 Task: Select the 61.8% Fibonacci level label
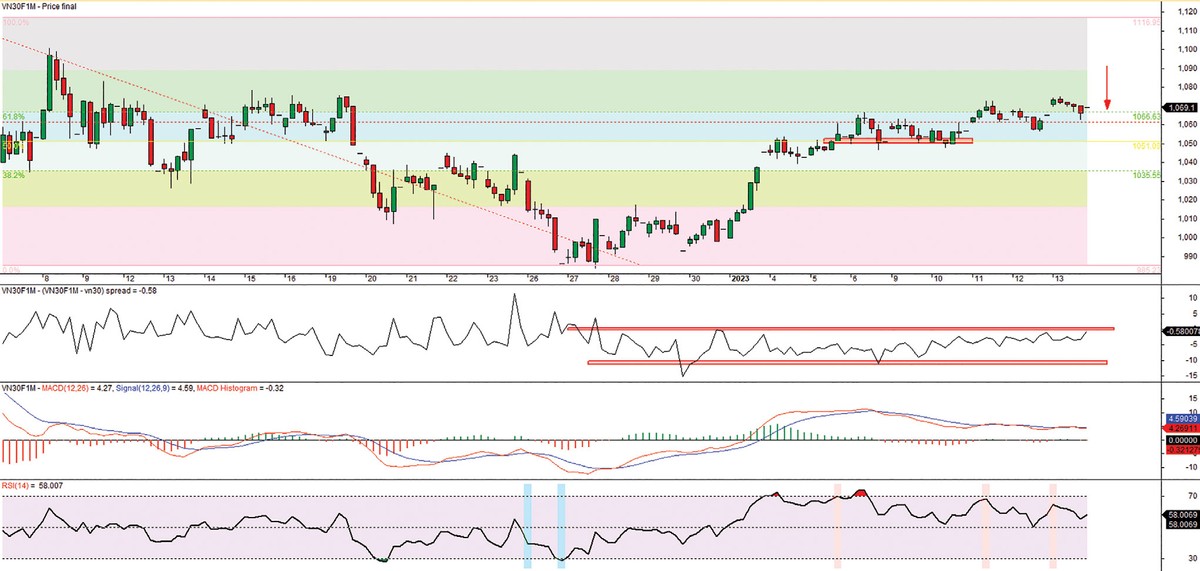coord(14,117)
